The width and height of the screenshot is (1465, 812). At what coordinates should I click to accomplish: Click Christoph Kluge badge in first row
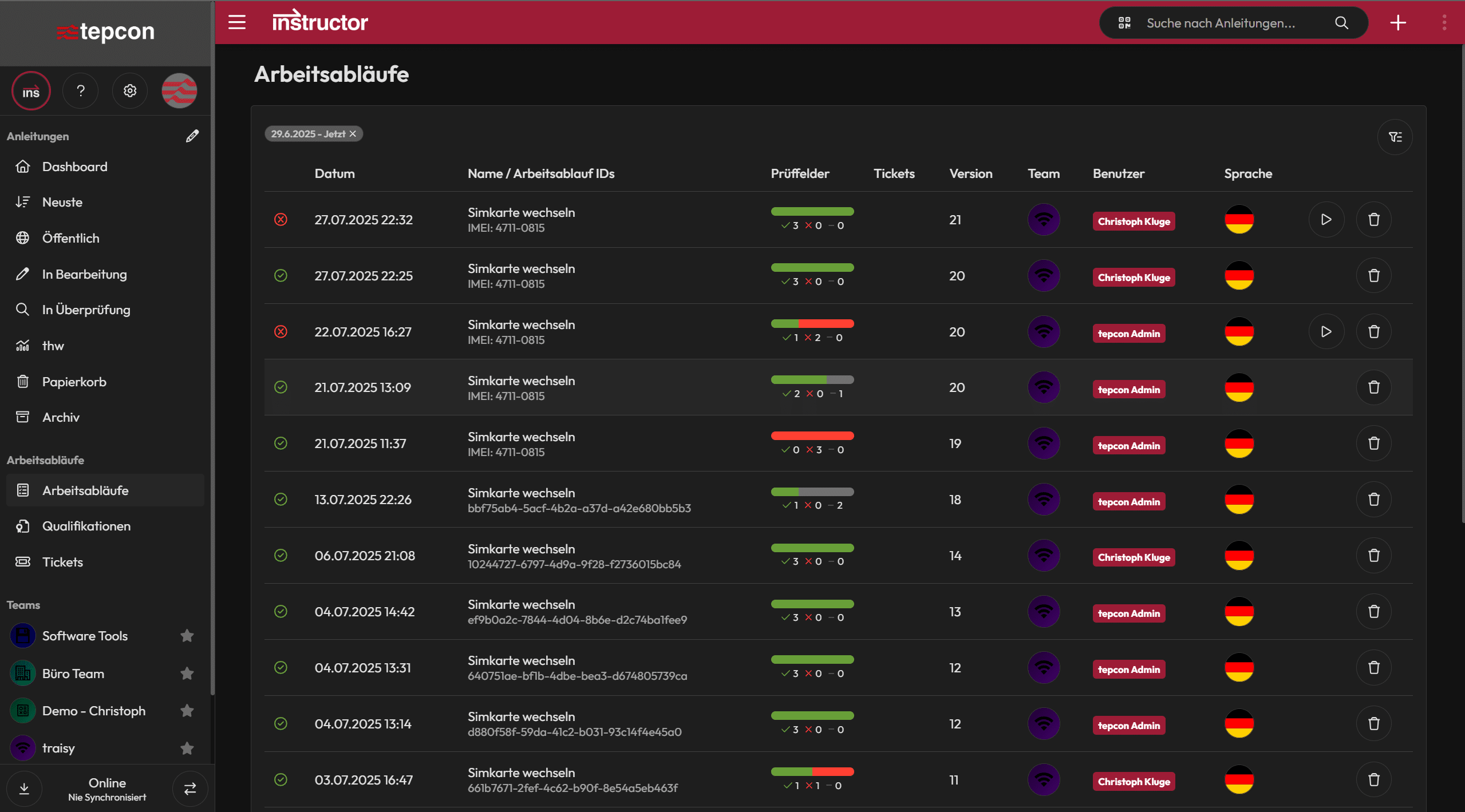tap(1134, 221)
